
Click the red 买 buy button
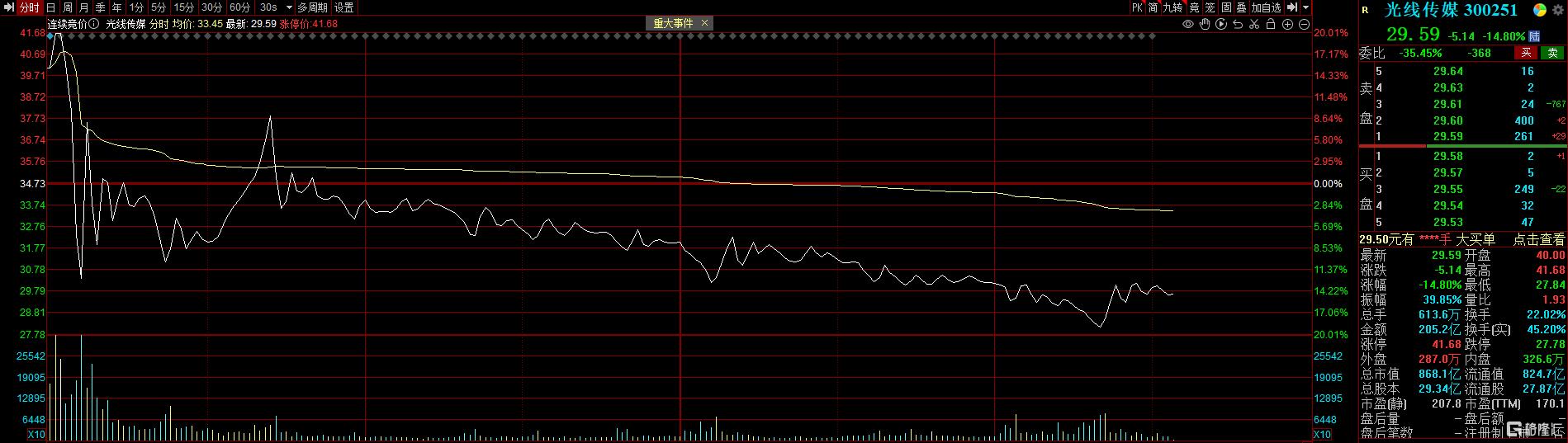coord(1525,53)
